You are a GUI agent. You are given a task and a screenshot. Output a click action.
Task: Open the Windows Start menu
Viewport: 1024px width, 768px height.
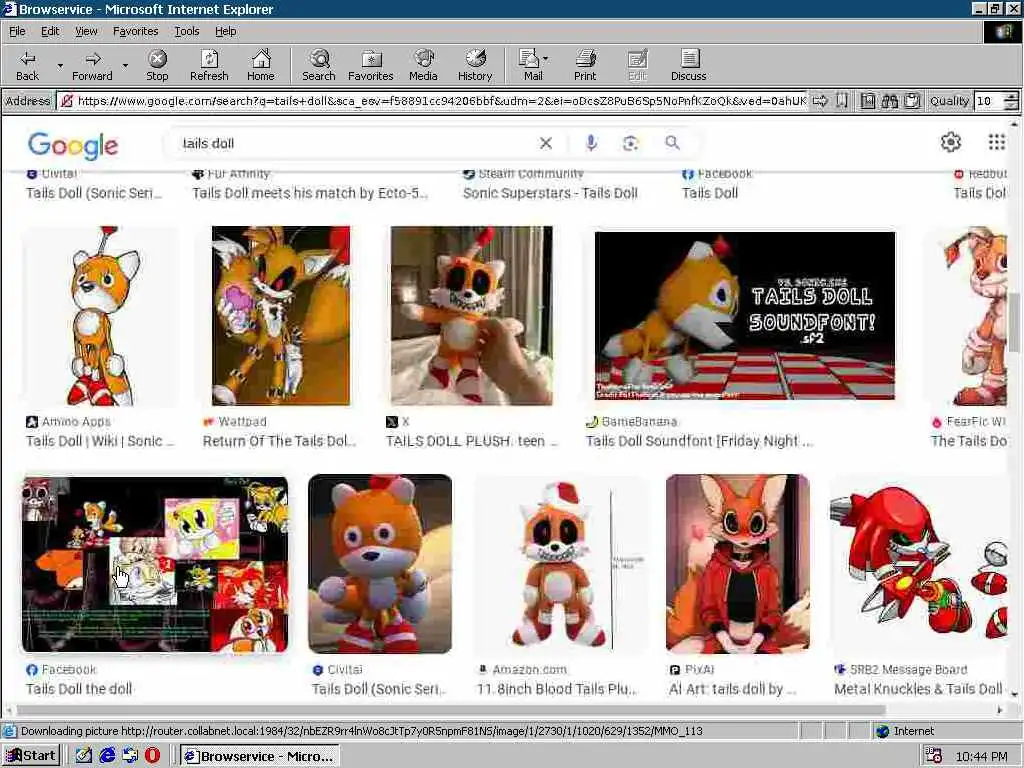point(31,756)
